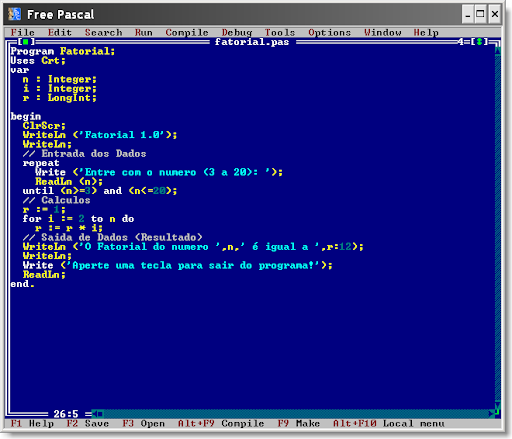Open the Debug menu
Image resolution: width=512 pixels, height=439 pixels.
coord(237,33)
